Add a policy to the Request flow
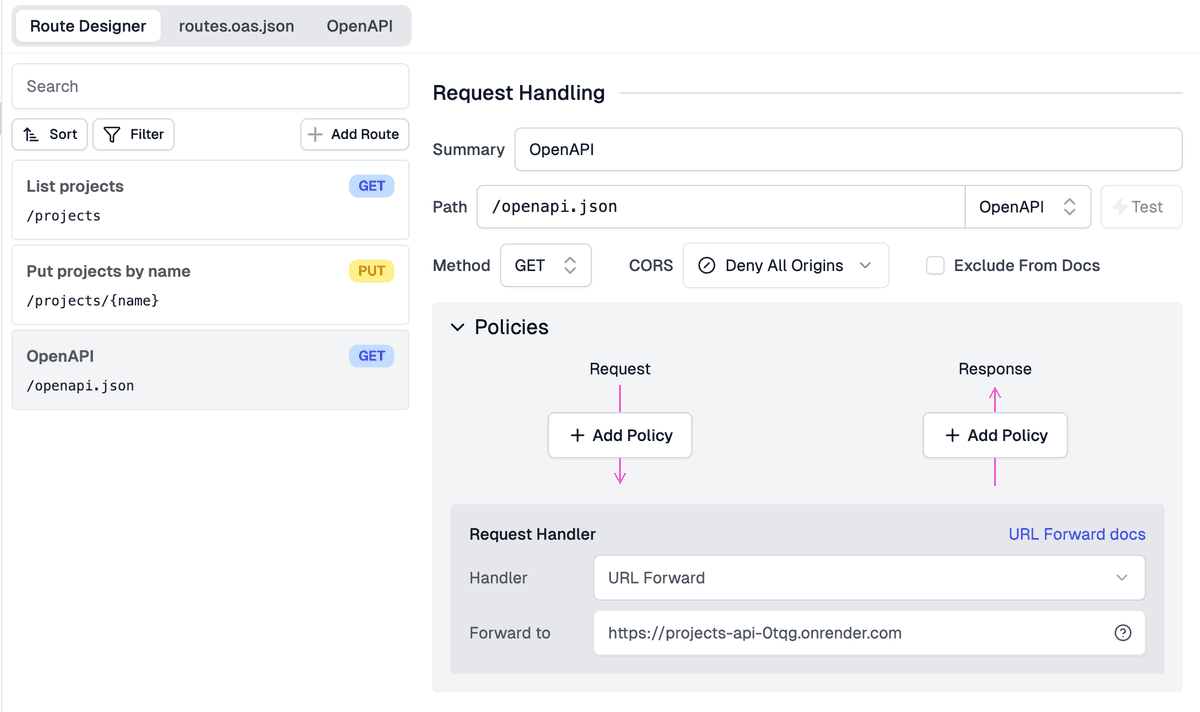 620,435
